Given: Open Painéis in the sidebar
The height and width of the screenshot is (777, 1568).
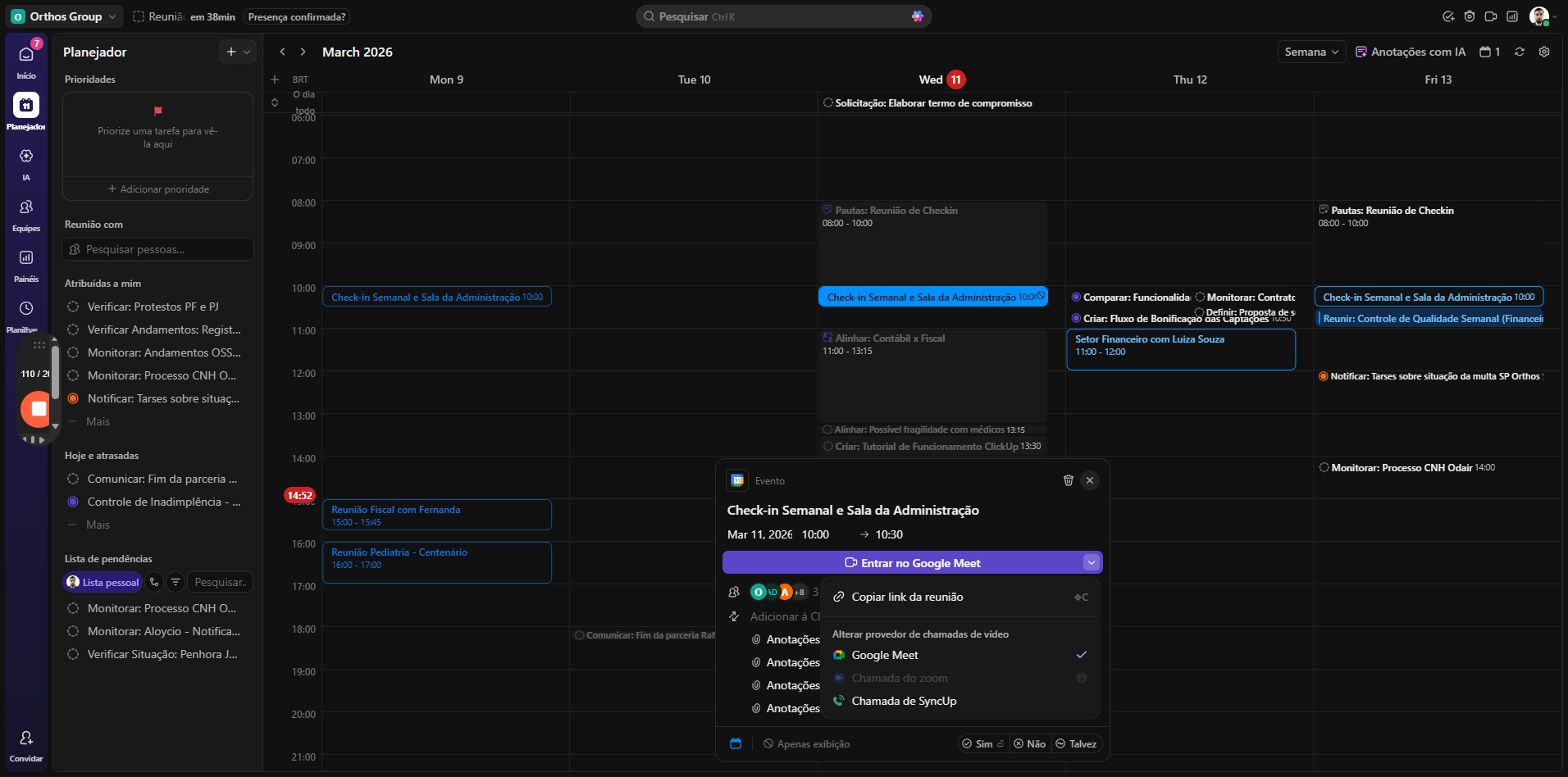Looking at the screenshot, I should [26, 258].
